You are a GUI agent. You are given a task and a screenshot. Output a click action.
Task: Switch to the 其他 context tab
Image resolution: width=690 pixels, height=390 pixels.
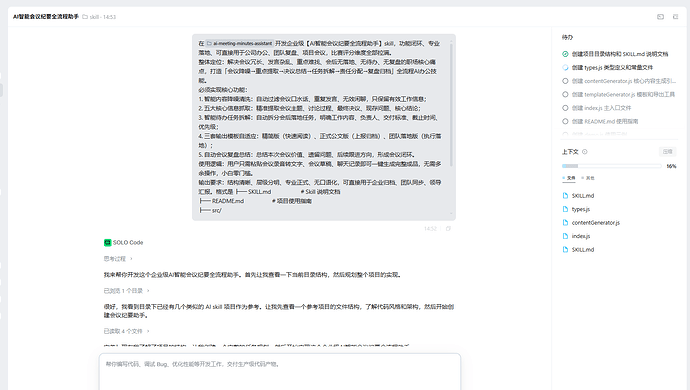(x=588, y=178)
